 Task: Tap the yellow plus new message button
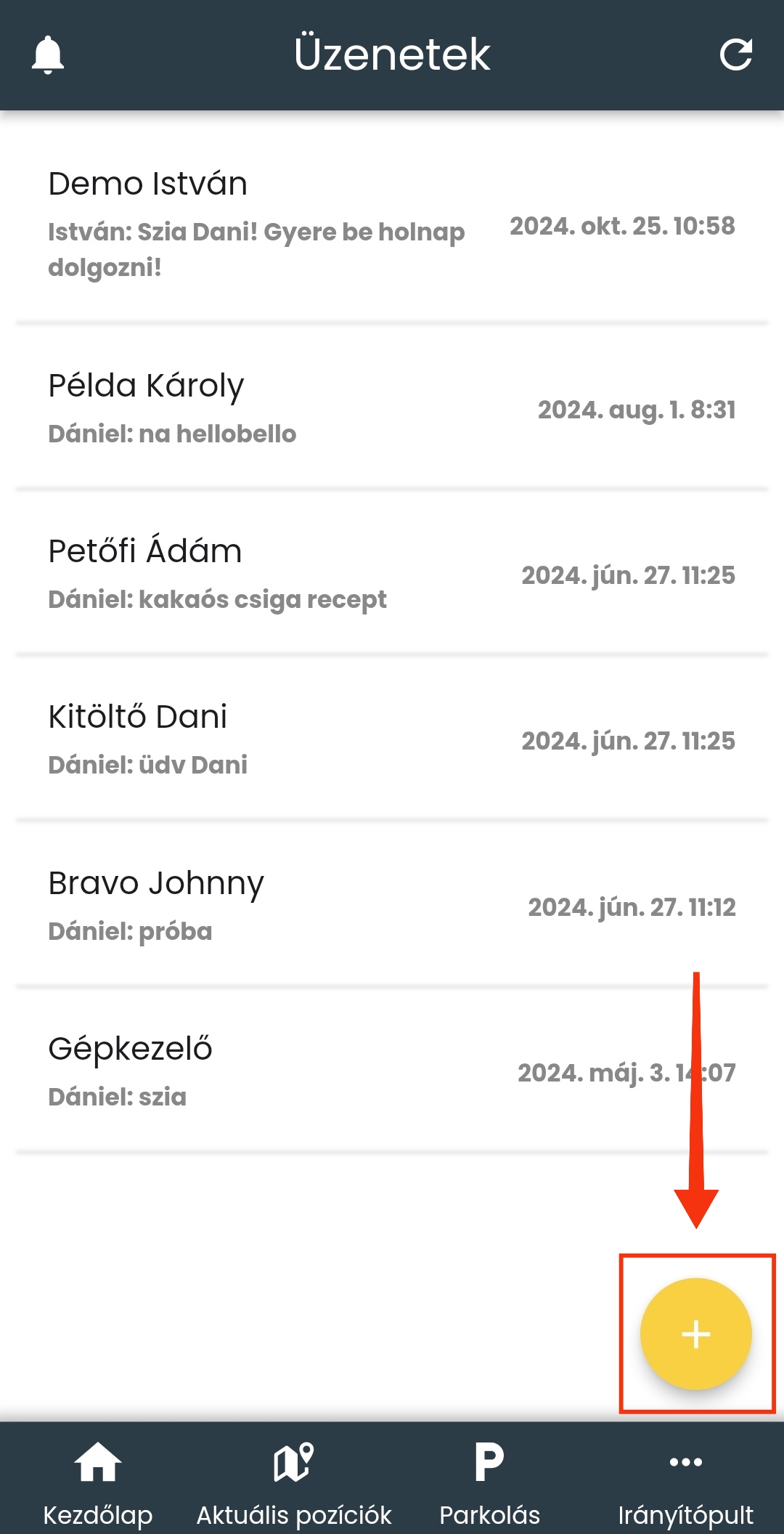[695, 1334]
